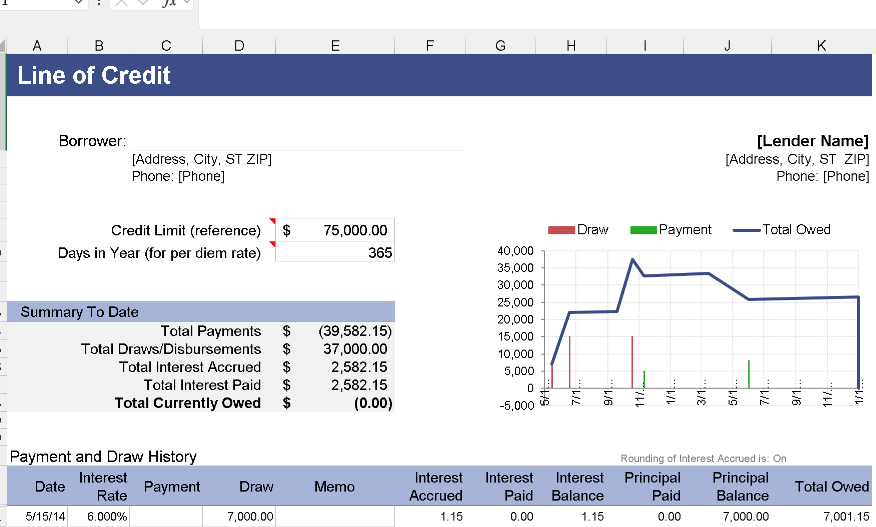Click the 'Interest Accrued' table header
The height and width of the screenshot is (527, 876).
pos(436,487)
